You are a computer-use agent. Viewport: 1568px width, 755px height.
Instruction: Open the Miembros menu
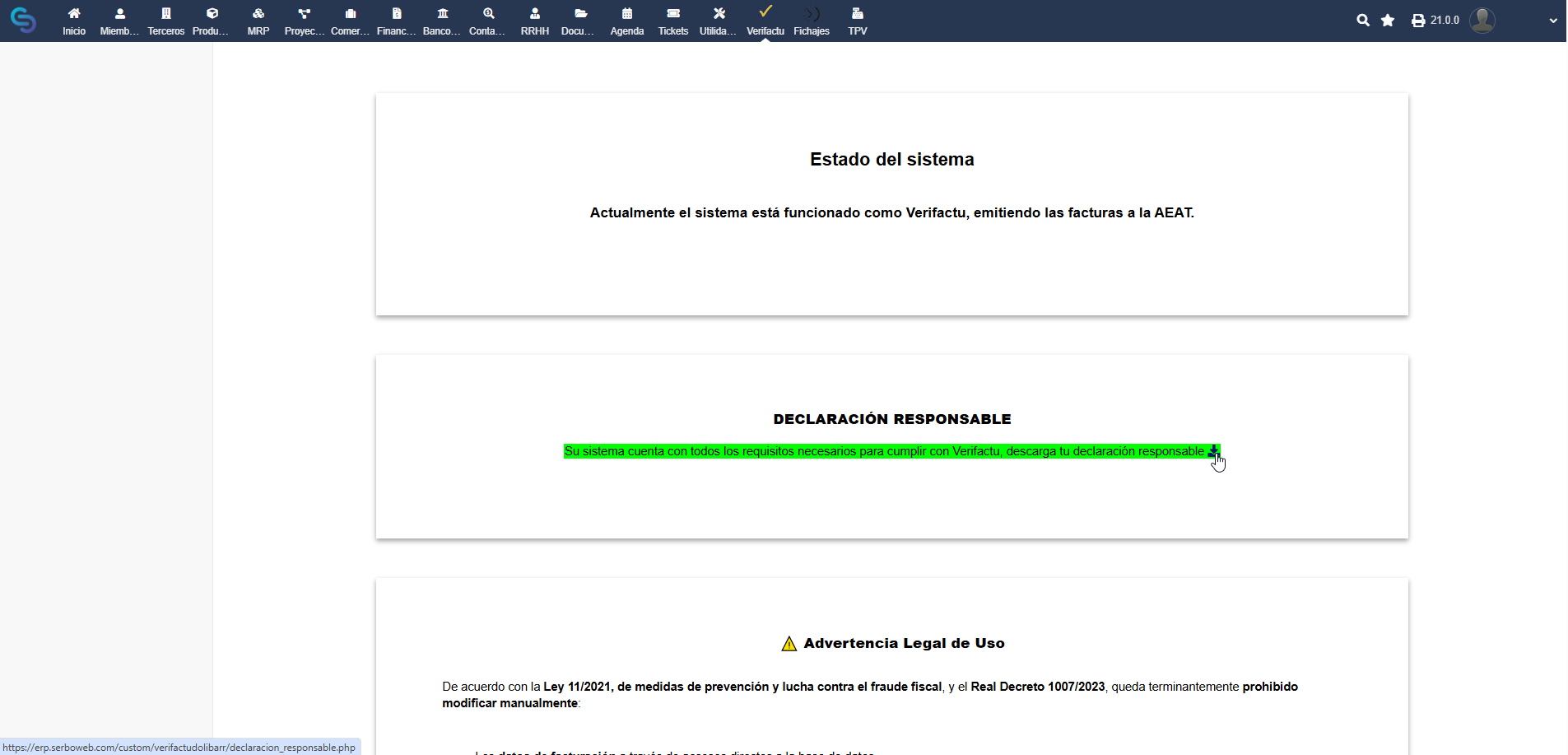coord(120,21)
